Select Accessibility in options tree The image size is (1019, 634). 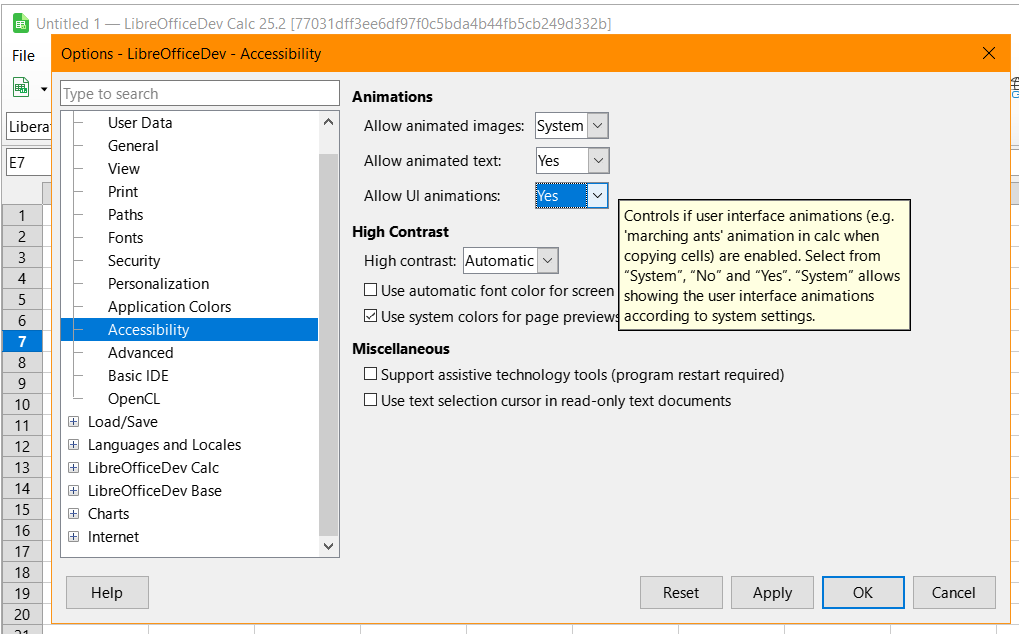pos(189,330)
